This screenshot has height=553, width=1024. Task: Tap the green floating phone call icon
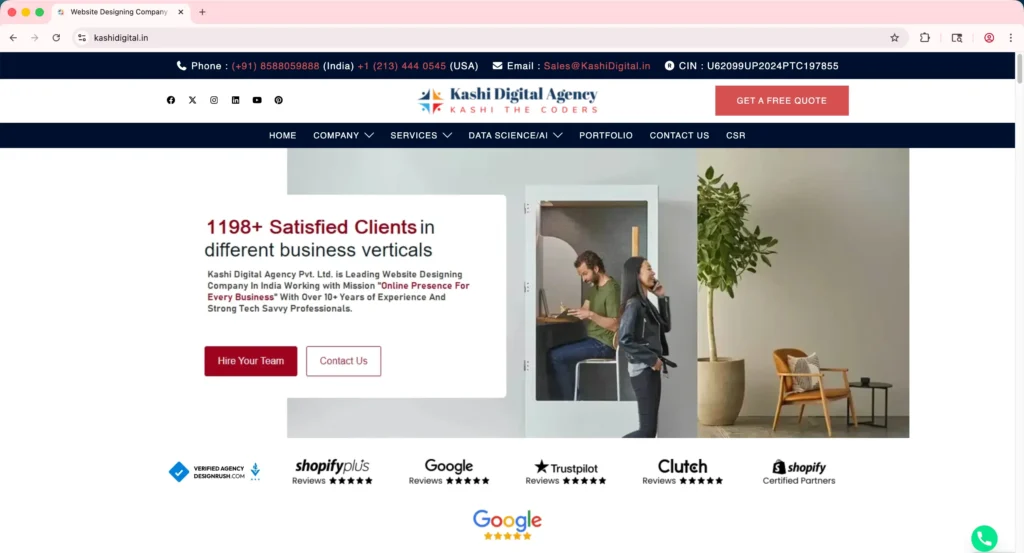pyautogui.click(x=984, y=538)
